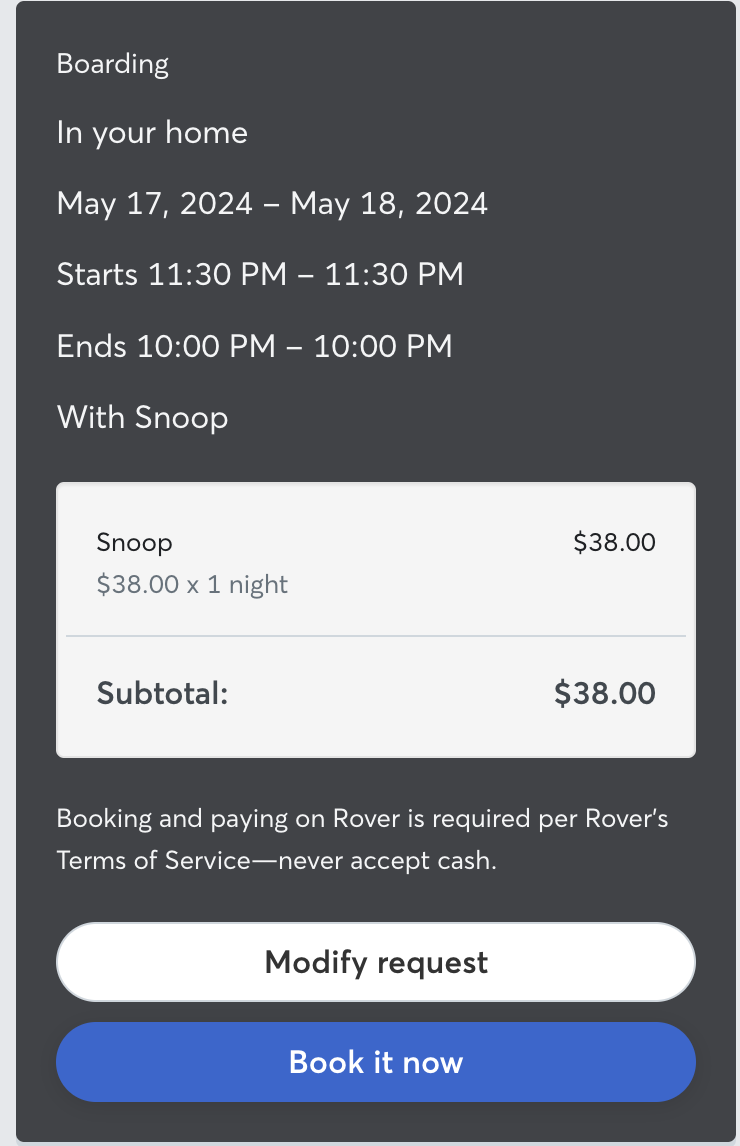Click the divider line above Subtotal
Image resolution: width=740 pixels, height=1146 pixels.
[x=376, y=636]
